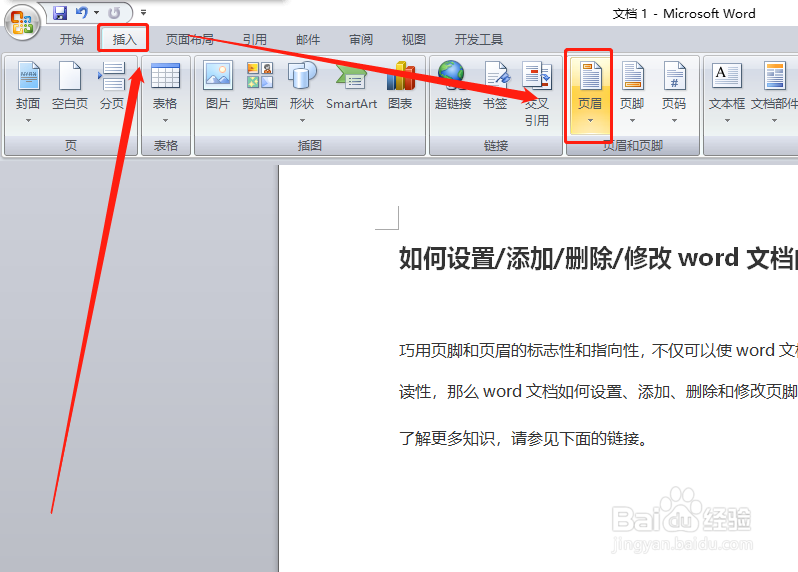
Task: Click the line starting 读性，那么 word
Action: click(x=598, y=391)
